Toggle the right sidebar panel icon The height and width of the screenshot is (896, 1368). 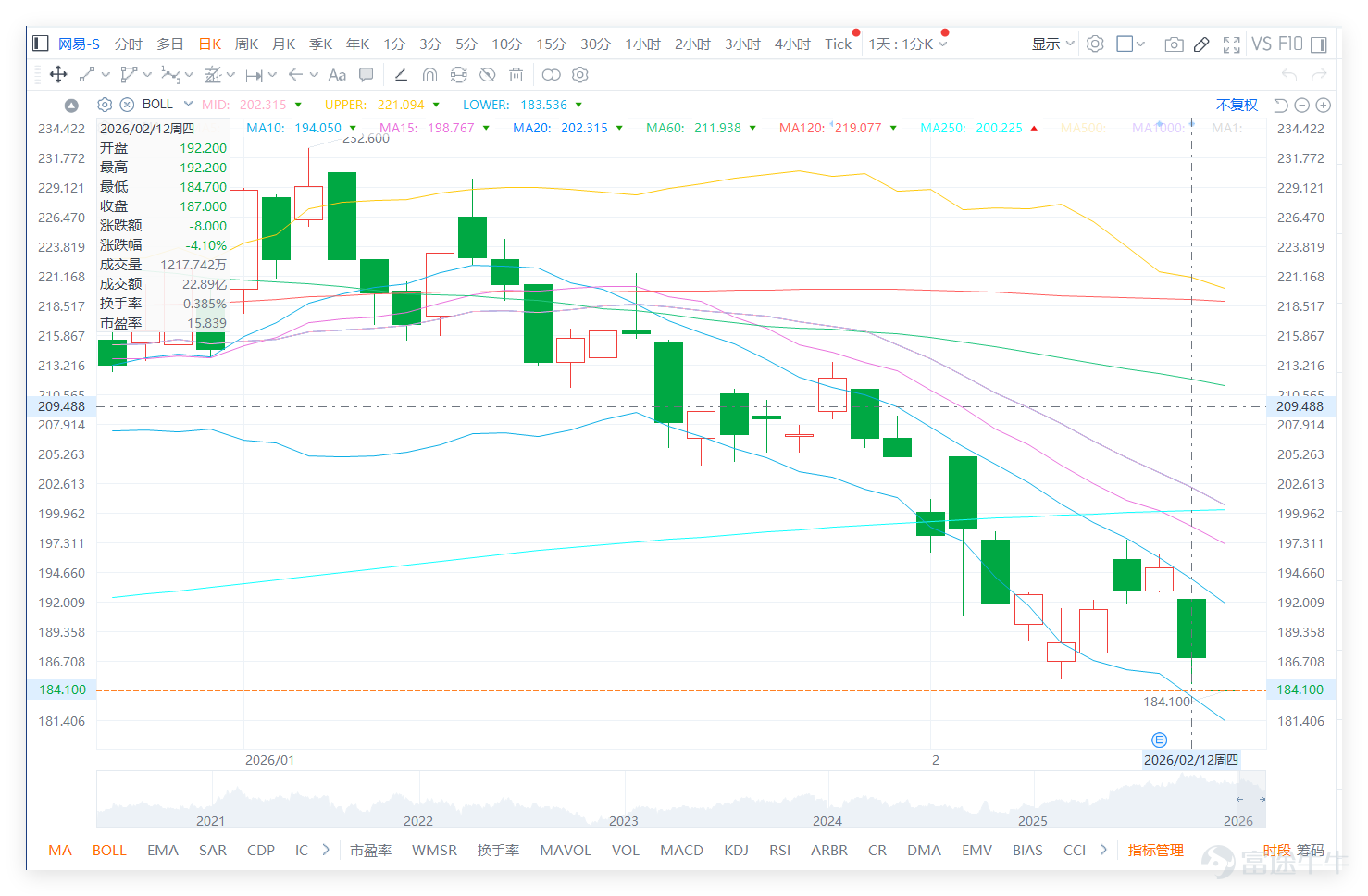(1319, 44)
